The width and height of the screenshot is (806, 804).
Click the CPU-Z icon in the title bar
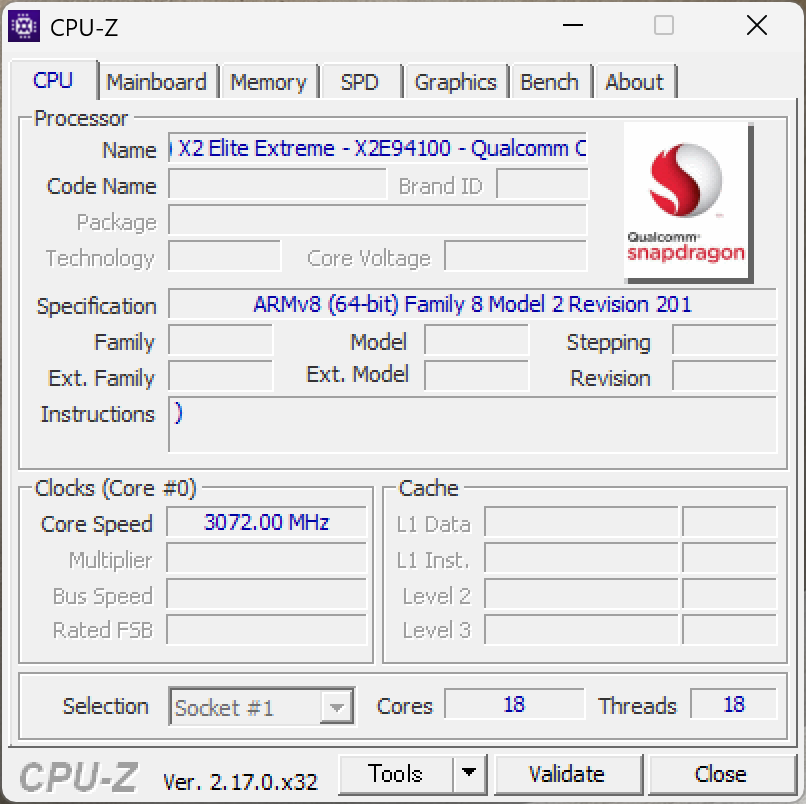point(25,25)
